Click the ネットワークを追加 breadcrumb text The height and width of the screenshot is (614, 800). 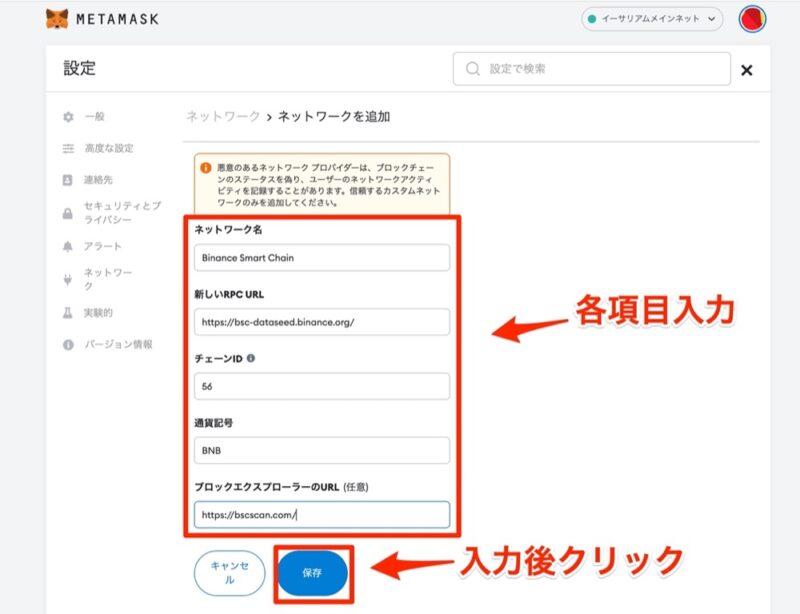tap(334, 116)
